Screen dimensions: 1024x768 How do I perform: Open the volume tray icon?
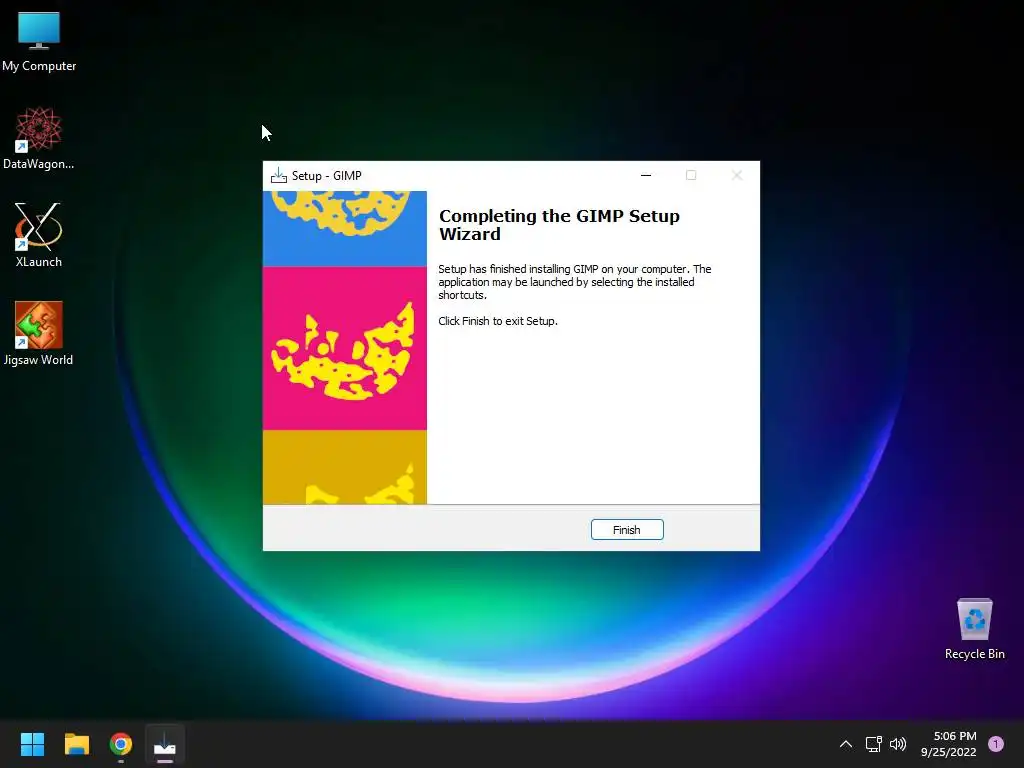(899, 744)
